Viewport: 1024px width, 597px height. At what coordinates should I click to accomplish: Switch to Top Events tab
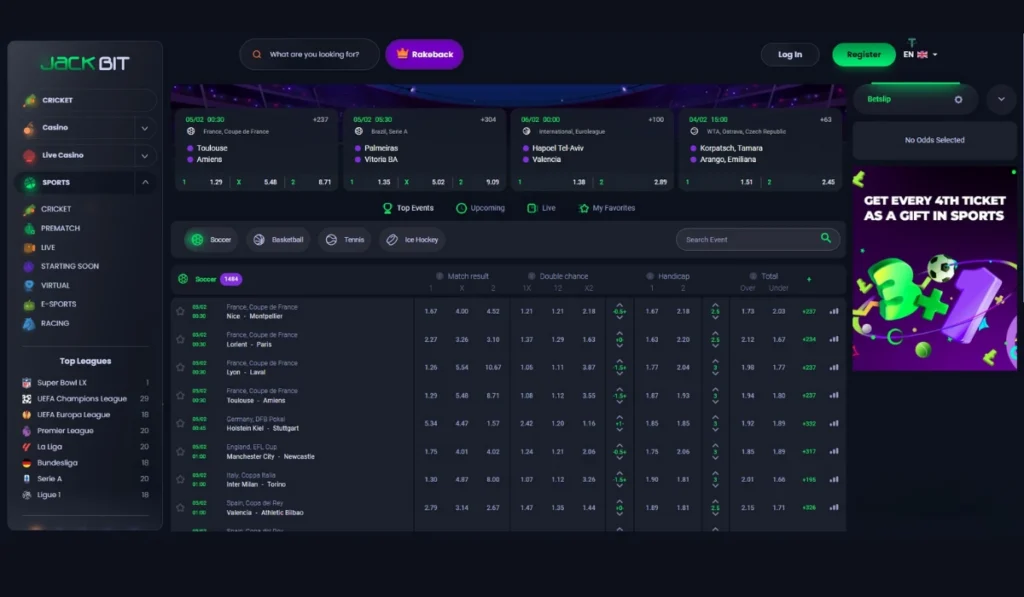click(x=408, y=208)
